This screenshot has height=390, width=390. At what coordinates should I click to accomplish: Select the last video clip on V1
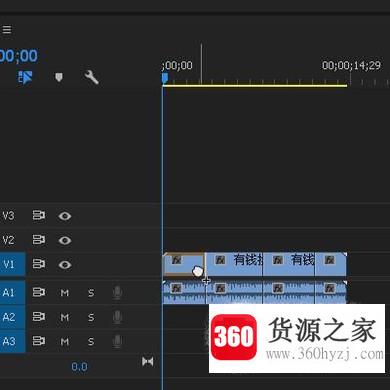coord(330,264)
